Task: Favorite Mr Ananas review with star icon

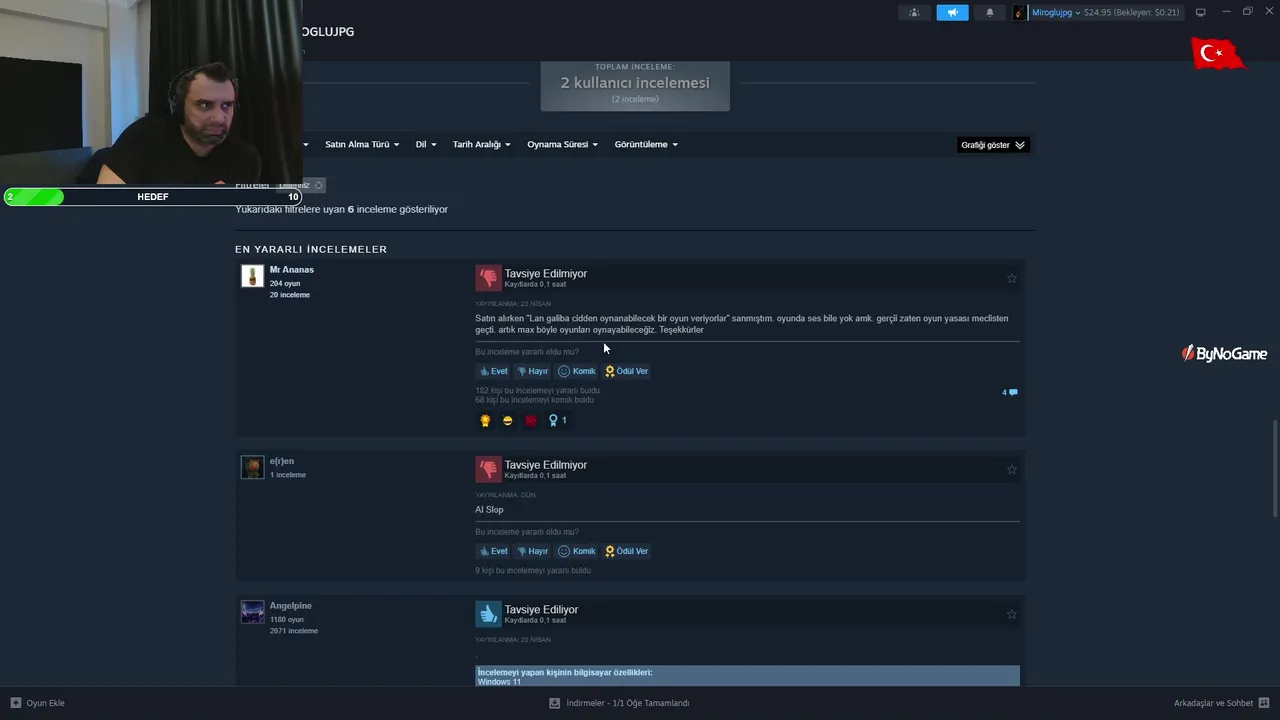Action: pyautogui.click(x=1011, y=278)
